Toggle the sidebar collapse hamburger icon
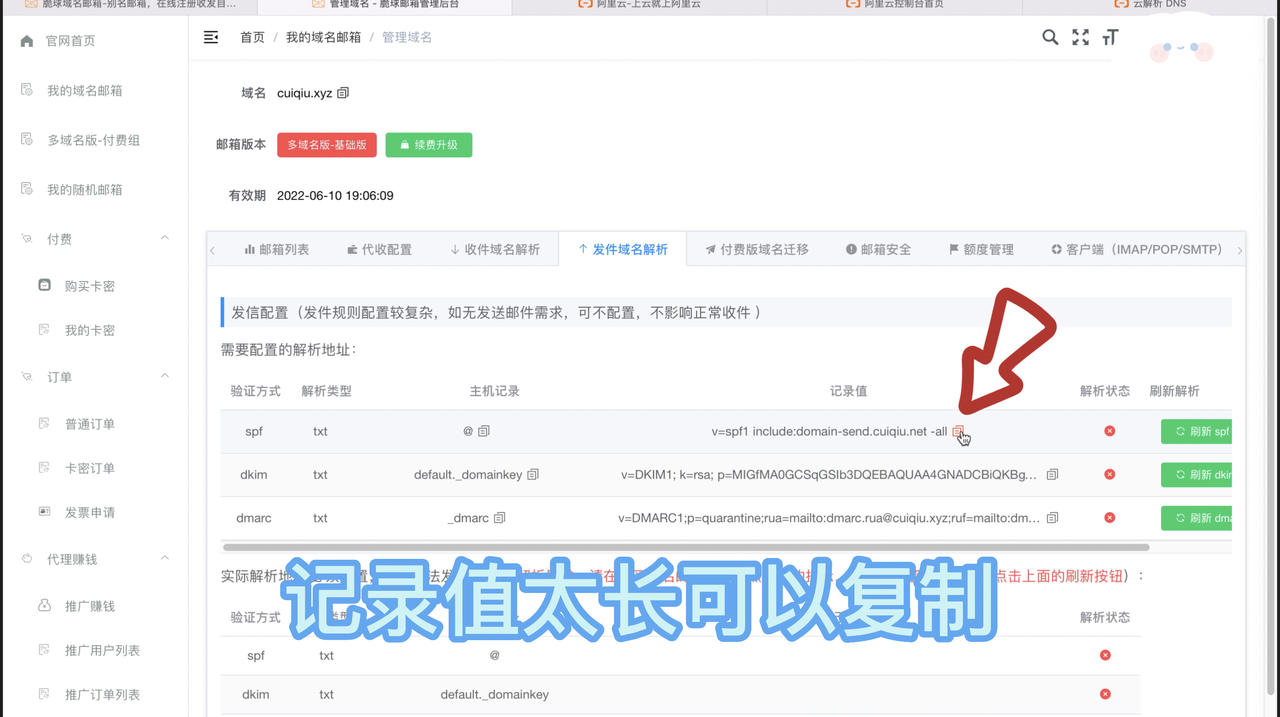The width and height of the screenshot is (1280, 717). (x=211, y=37)
